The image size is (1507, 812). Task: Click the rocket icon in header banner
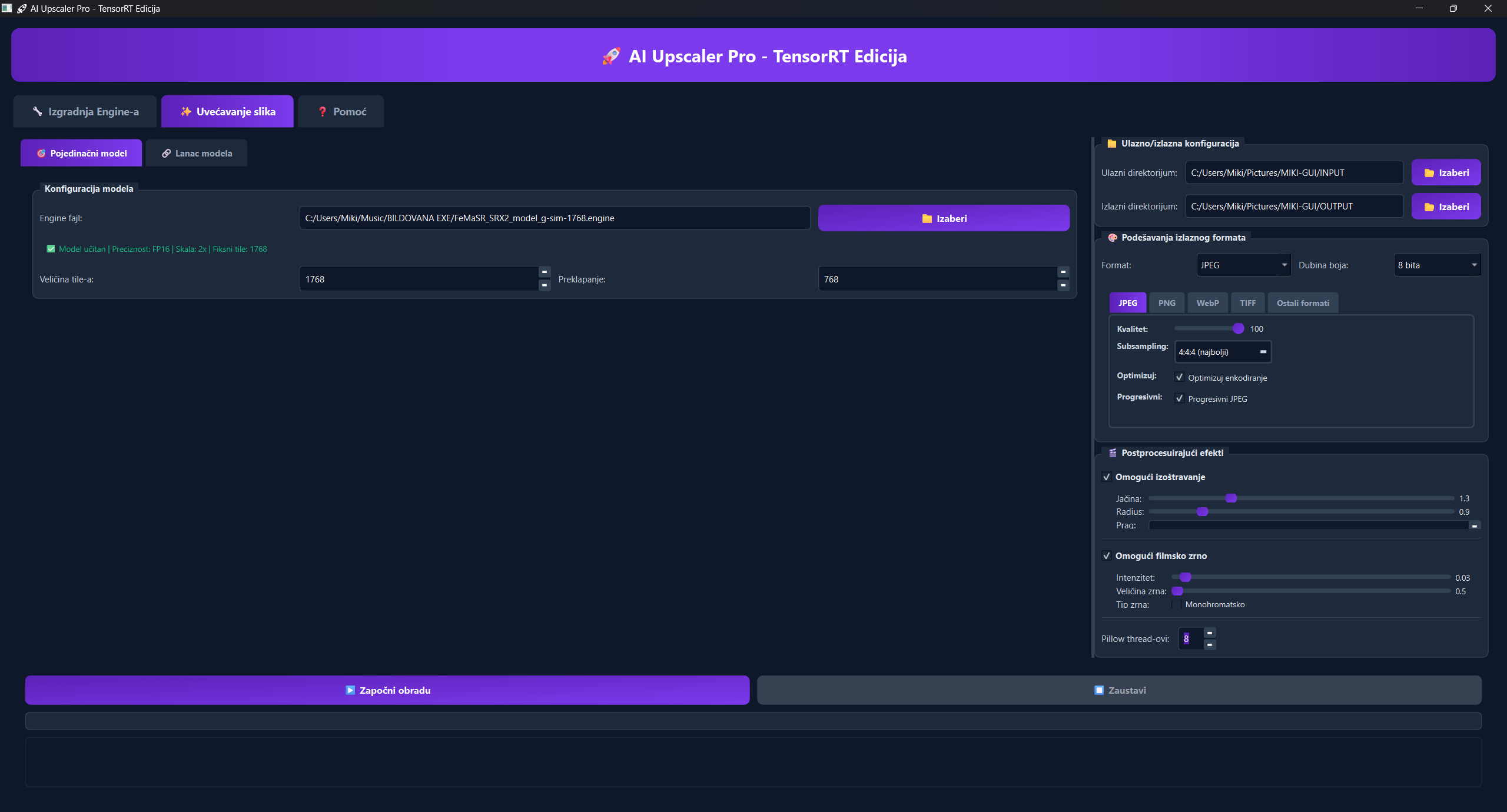point(611,56)
